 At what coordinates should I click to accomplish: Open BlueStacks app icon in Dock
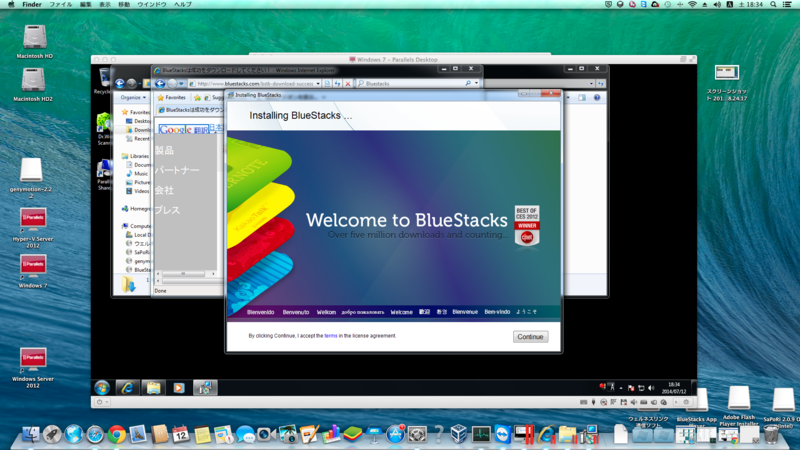pyautogui.click(x=353, y=435)
